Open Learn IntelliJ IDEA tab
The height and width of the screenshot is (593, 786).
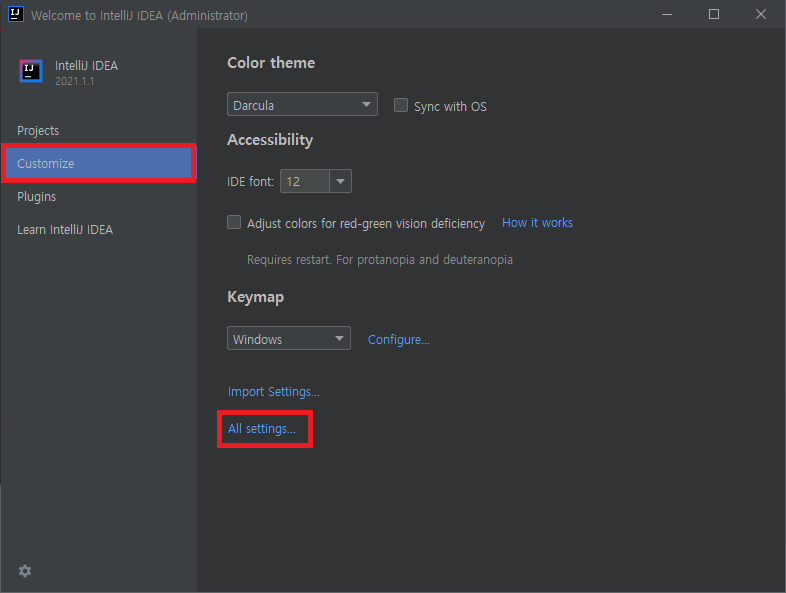tap(65, 230)
